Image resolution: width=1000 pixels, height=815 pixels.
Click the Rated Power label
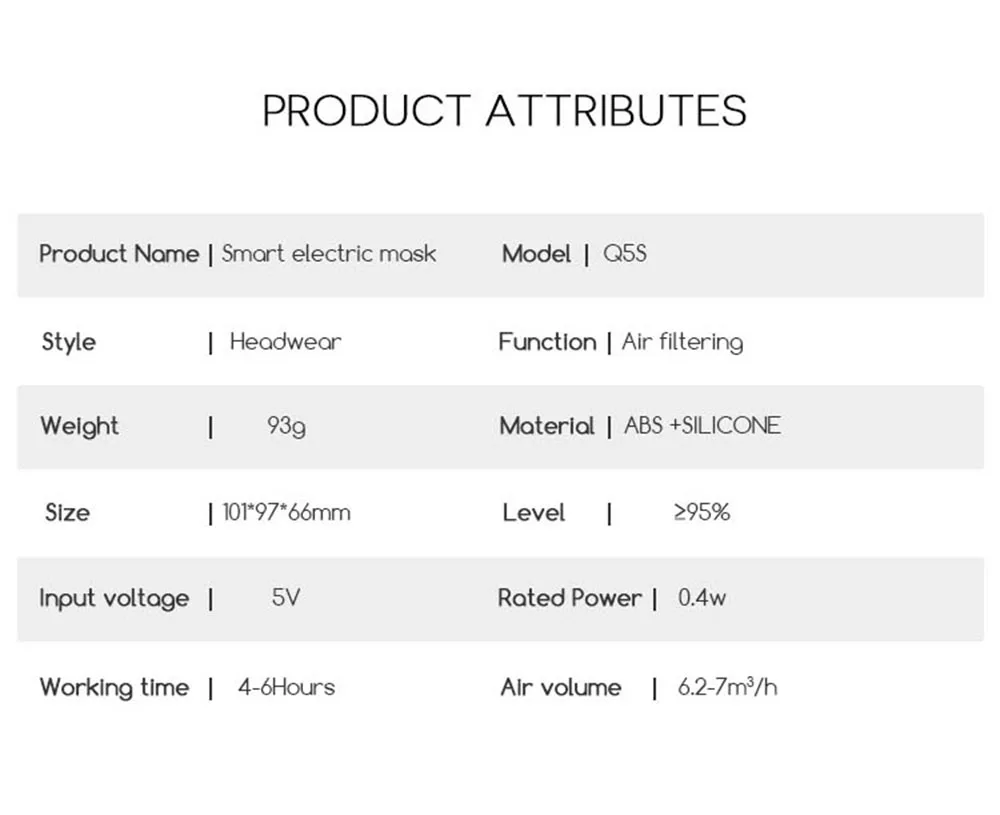570,598
